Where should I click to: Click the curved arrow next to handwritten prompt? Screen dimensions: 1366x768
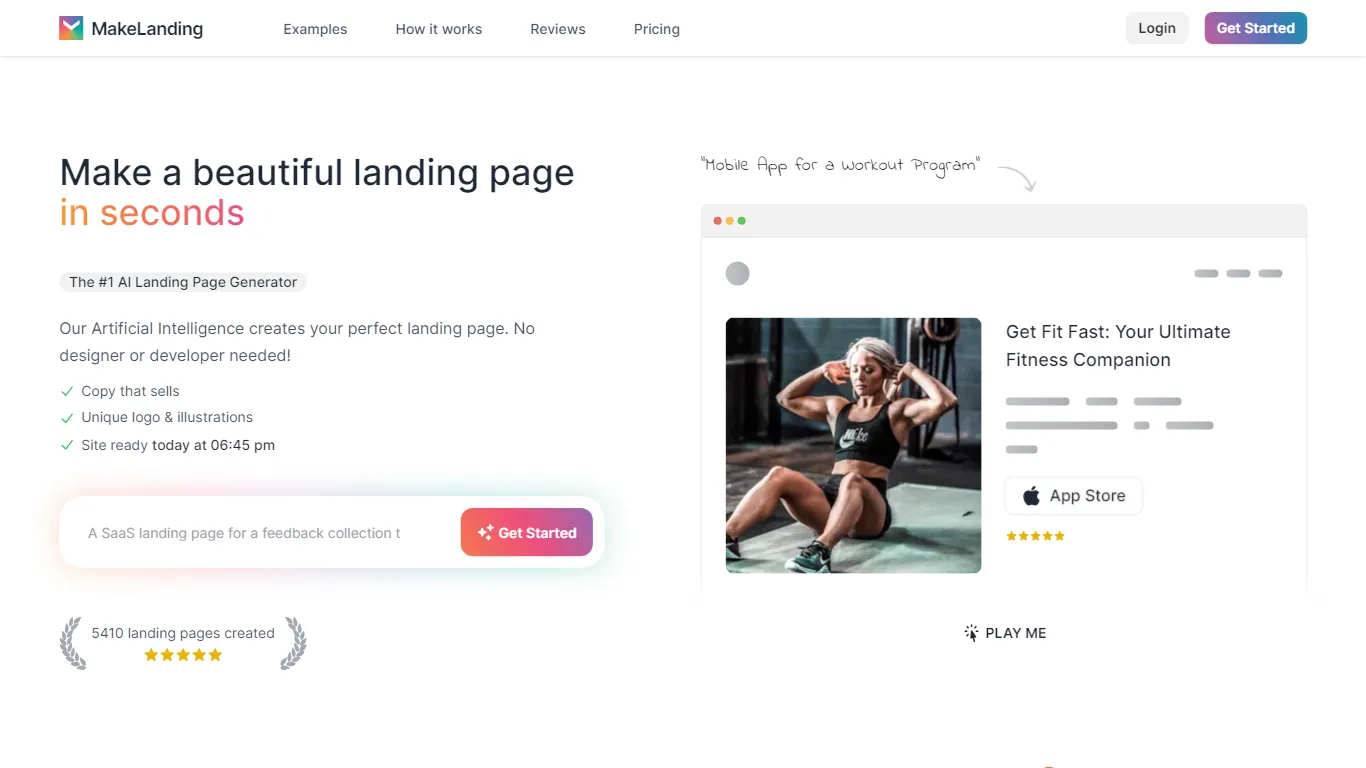[1017, 178]
